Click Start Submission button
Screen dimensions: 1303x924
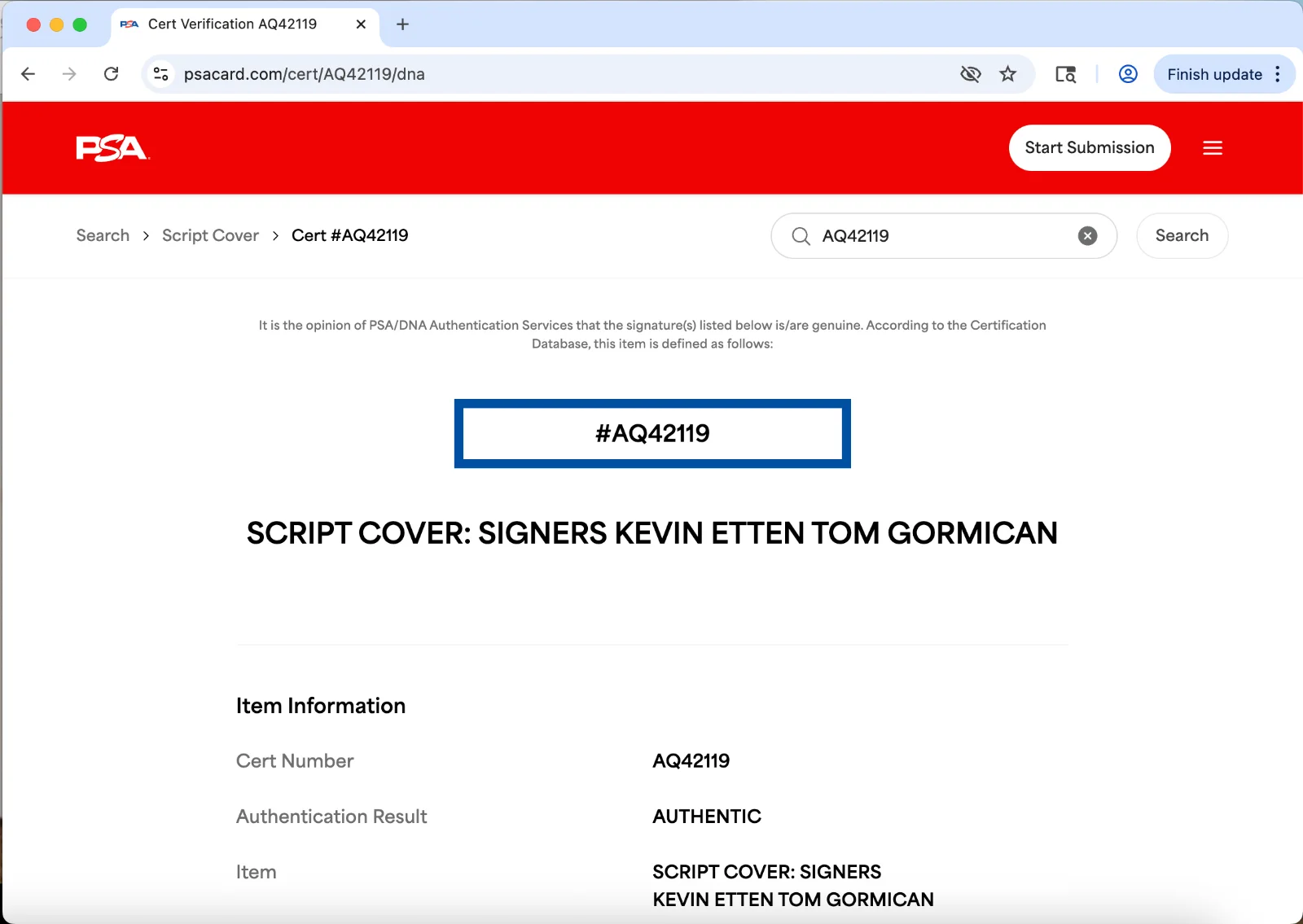click(1090, 147)
